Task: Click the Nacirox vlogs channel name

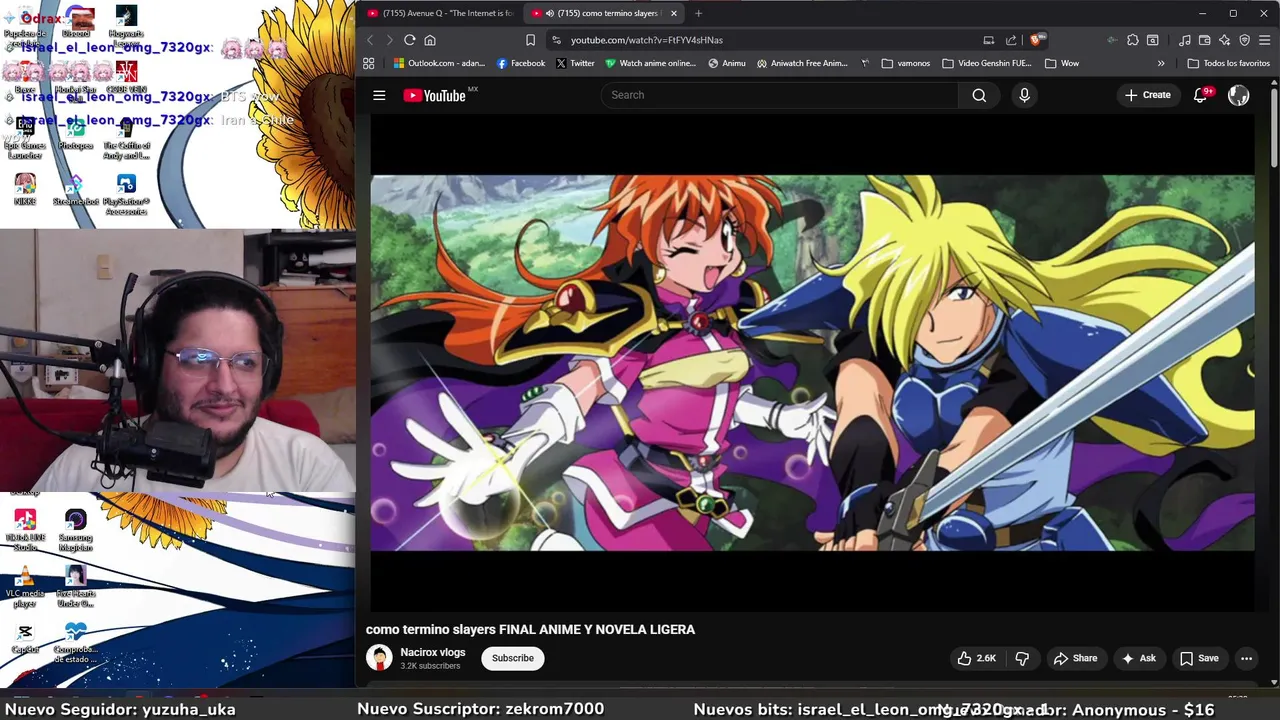Action: (432, 652)
